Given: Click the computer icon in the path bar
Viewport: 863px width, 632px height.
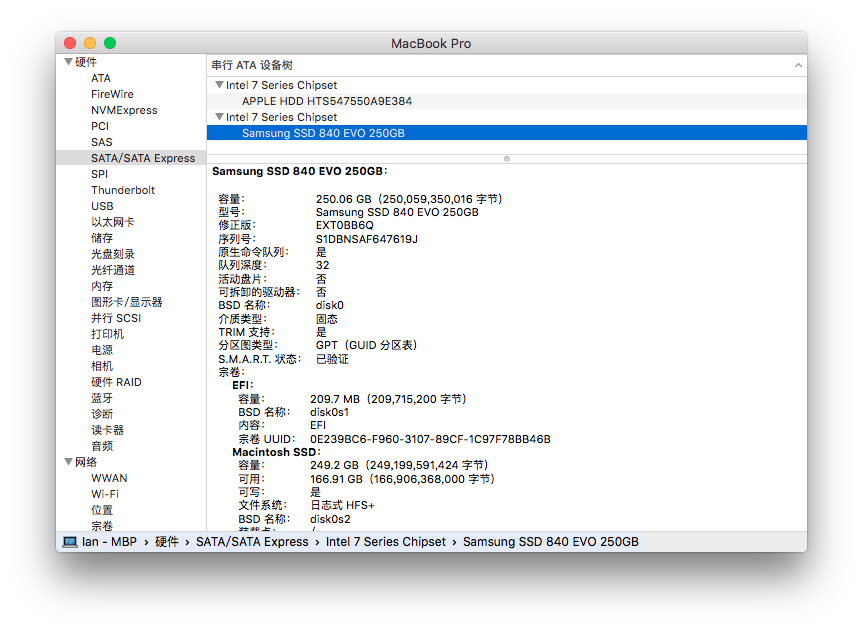Looking at the screenshot, I should click(x=70, y=542).
